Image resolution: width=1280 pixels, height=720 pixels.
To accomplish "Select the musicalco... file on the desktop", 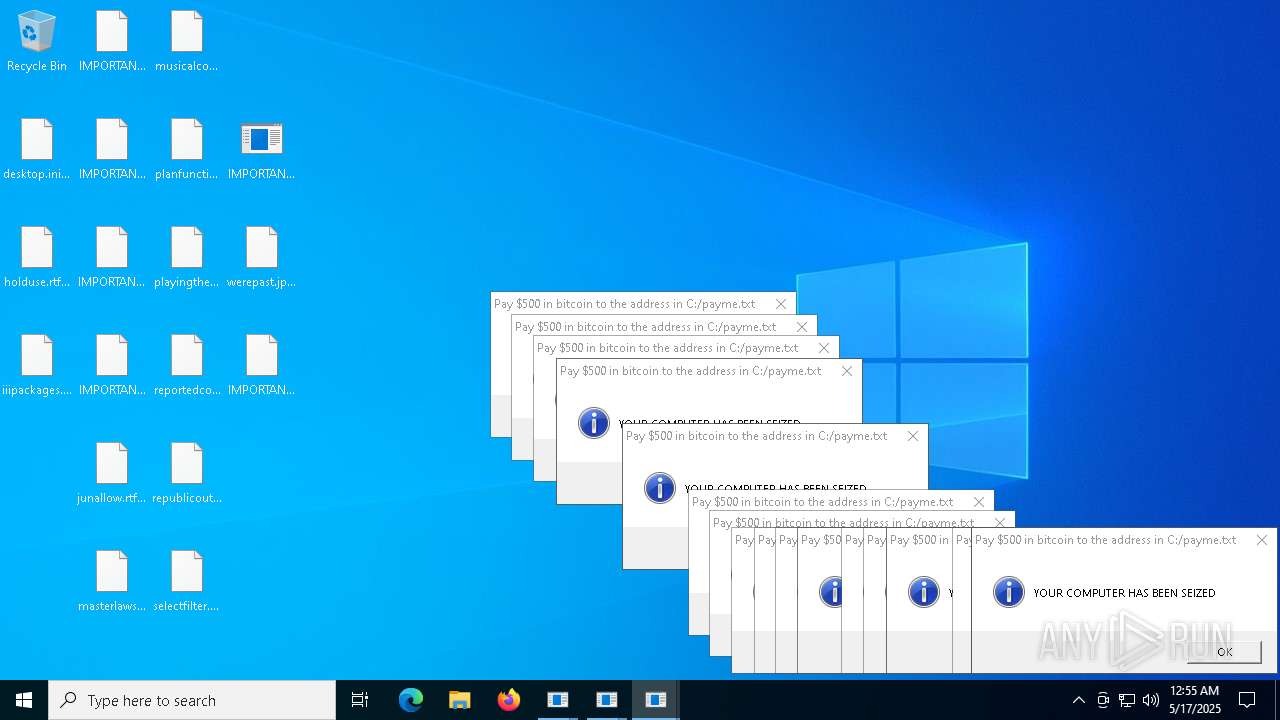I will click(187, 41).
